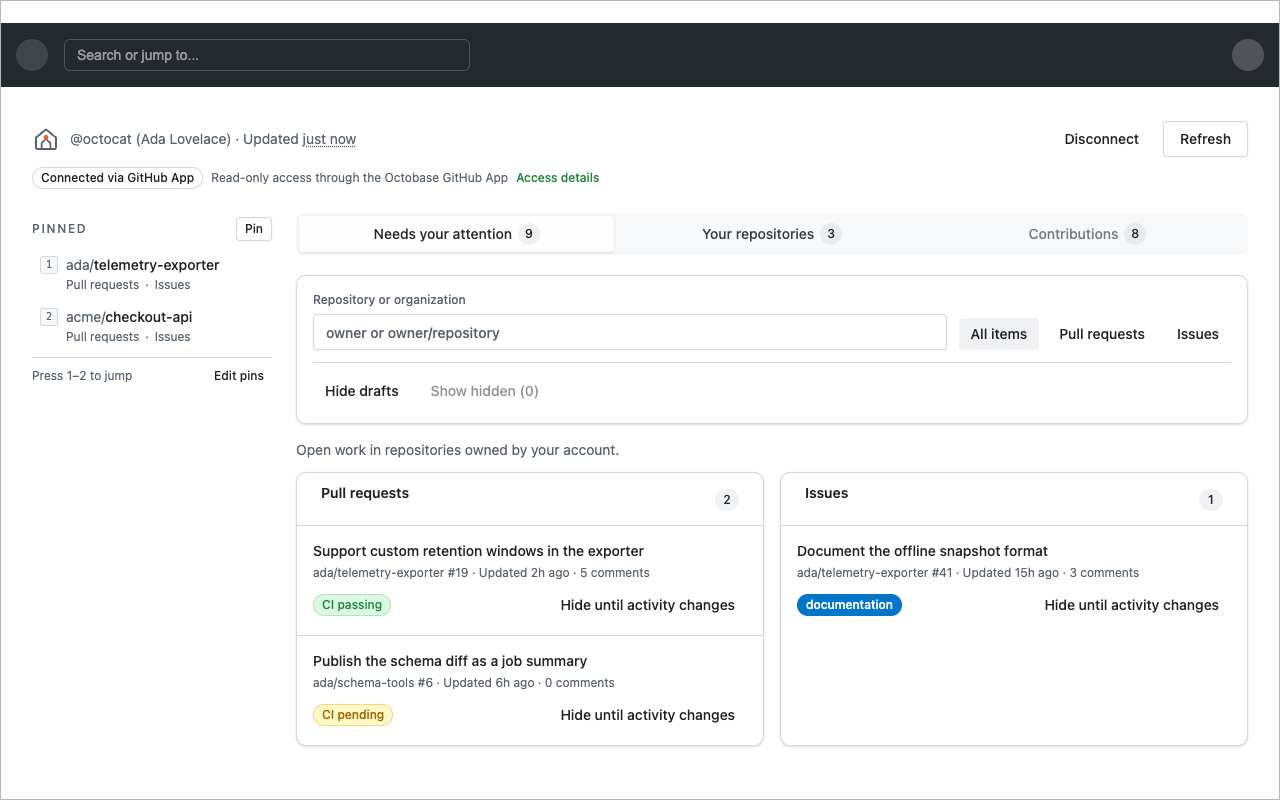This screenshot has width=1280, height=800.
Task: Click the Pull requests count badge 2
Action: coord(727,500)
